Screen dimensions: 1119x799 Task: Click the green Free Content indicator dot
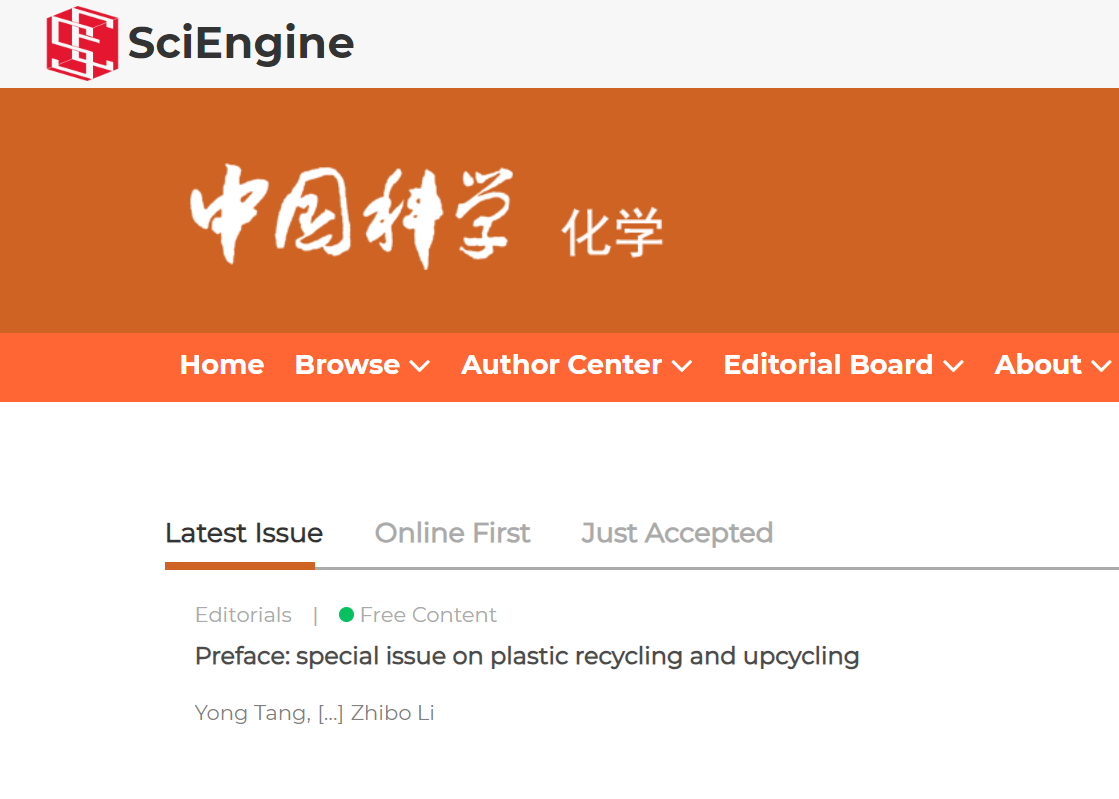pyautogui.click(x=346, y=615)
